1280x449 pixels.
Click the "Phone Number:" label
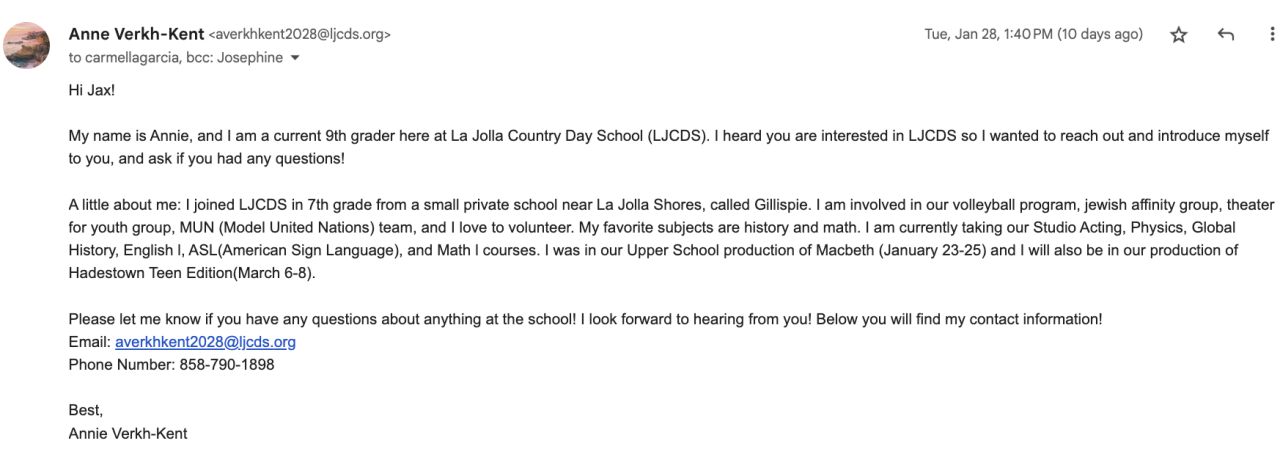point(121,365)
